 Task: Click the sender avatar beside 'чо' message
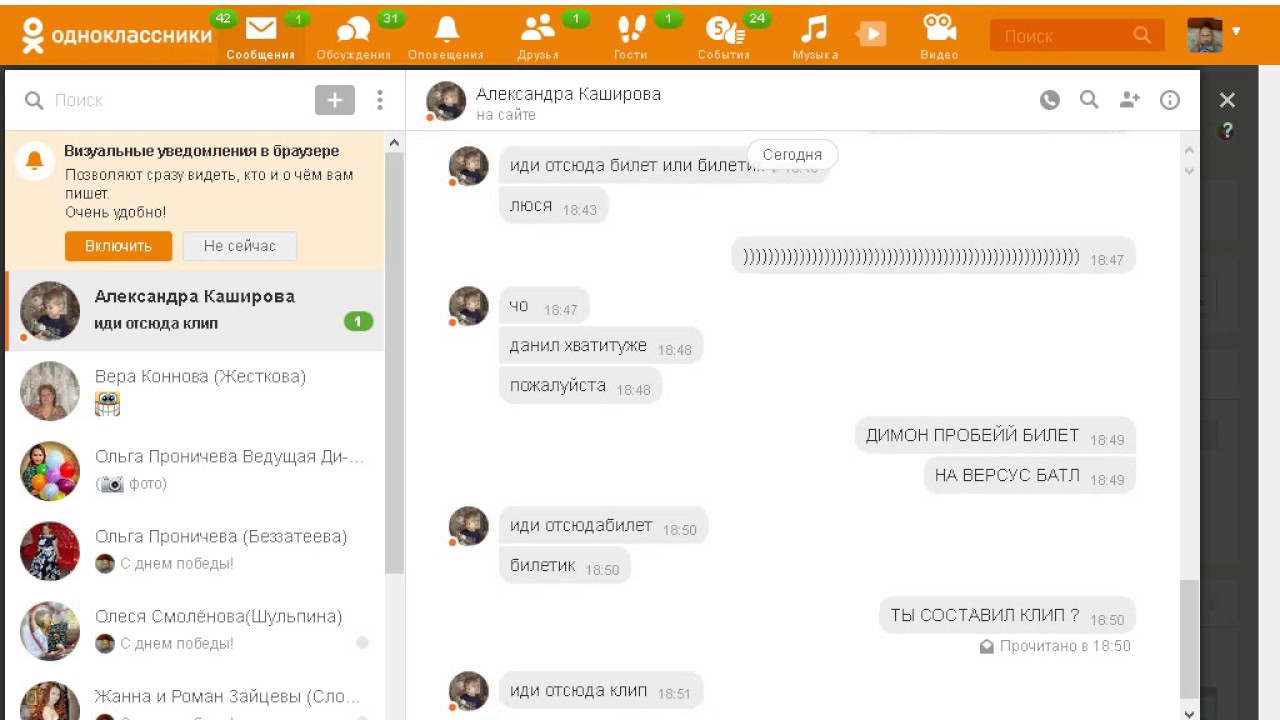point(468,306)
